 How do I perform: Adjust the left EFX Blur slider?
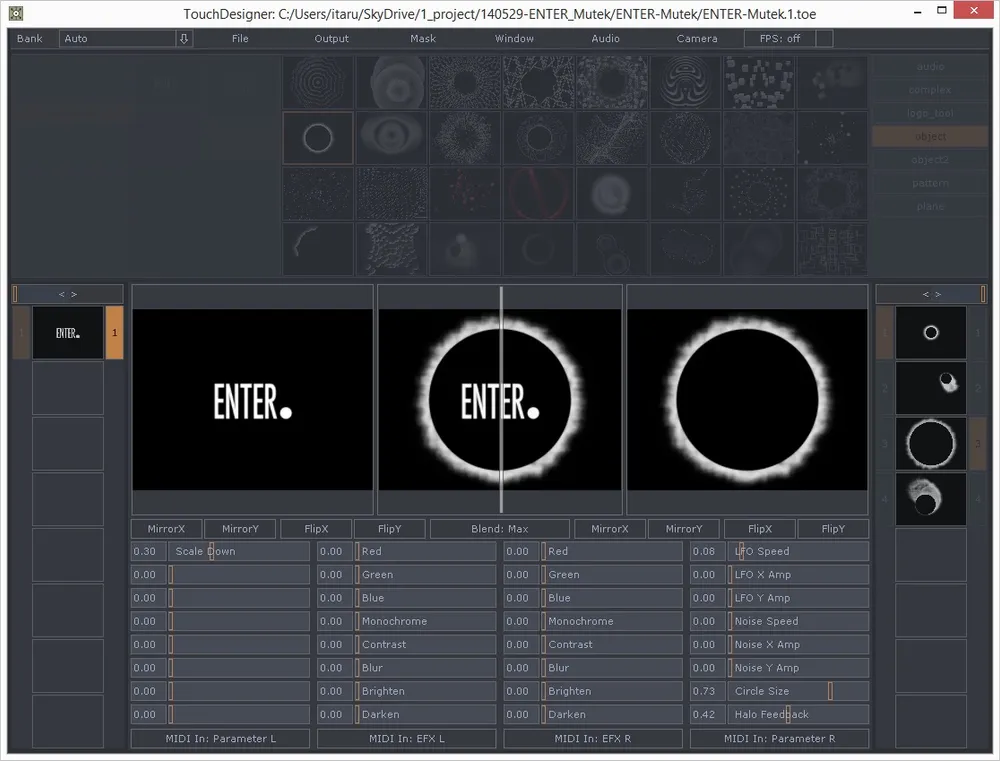(425, 668)
